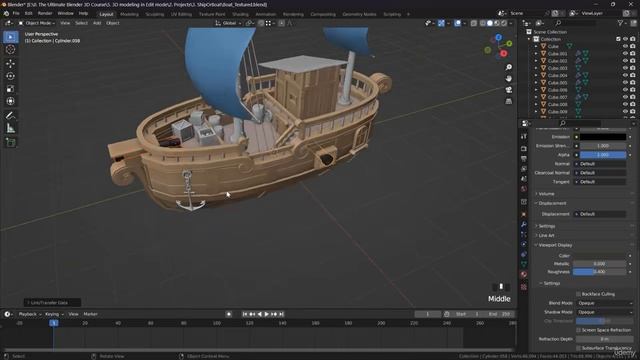Collapse the Displacement panel

tap(551, 203)
